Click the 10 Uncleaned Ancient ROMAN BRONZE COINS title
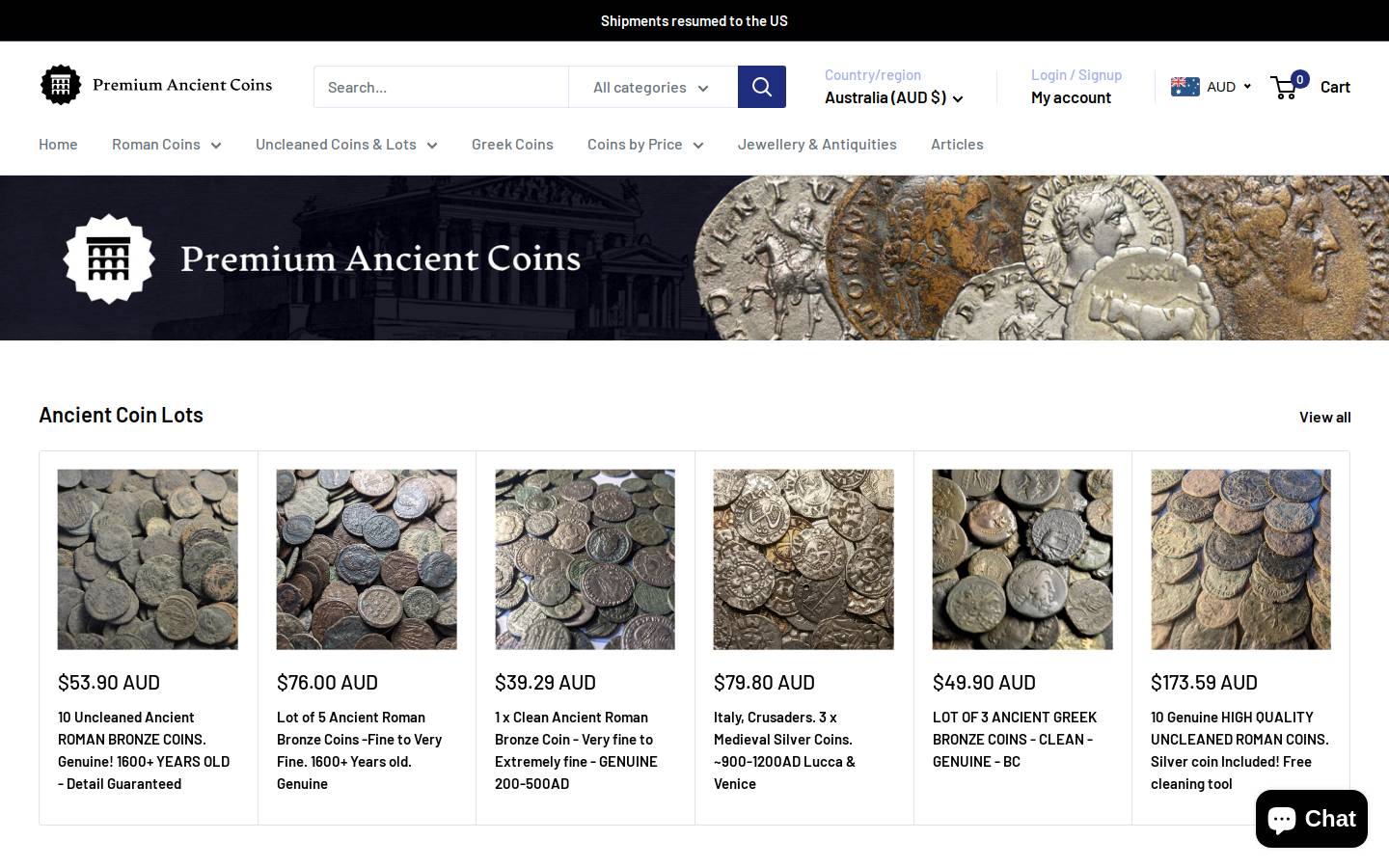Viewport: 1389px width, 868px height. coord(144,750)
